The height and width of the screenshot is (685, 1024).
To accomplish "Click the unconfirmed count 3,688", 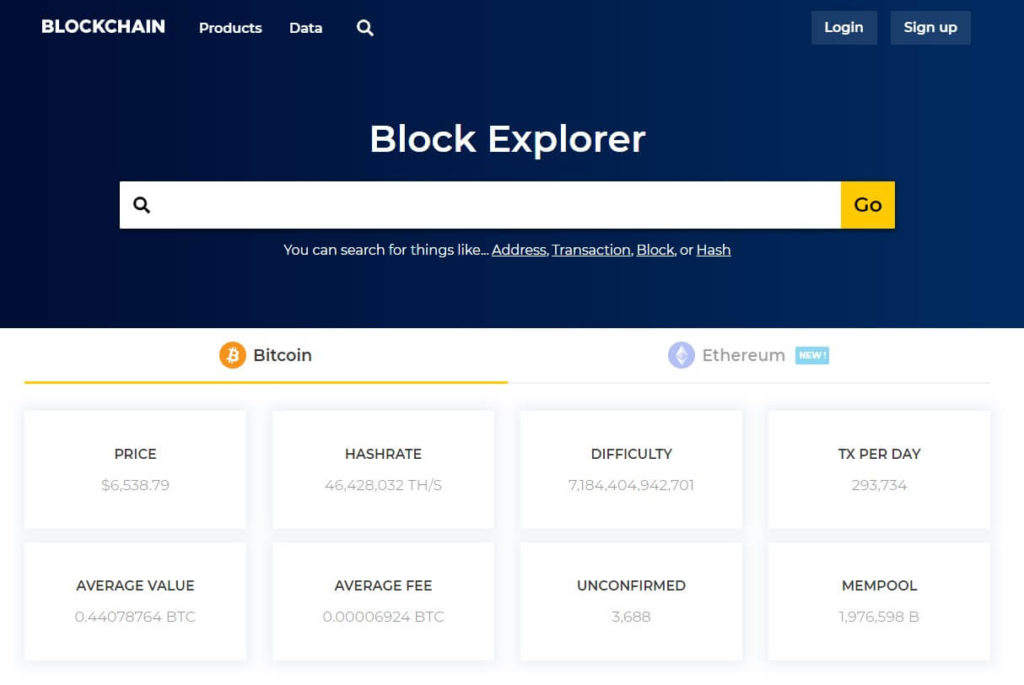I will tap(632, 617).
